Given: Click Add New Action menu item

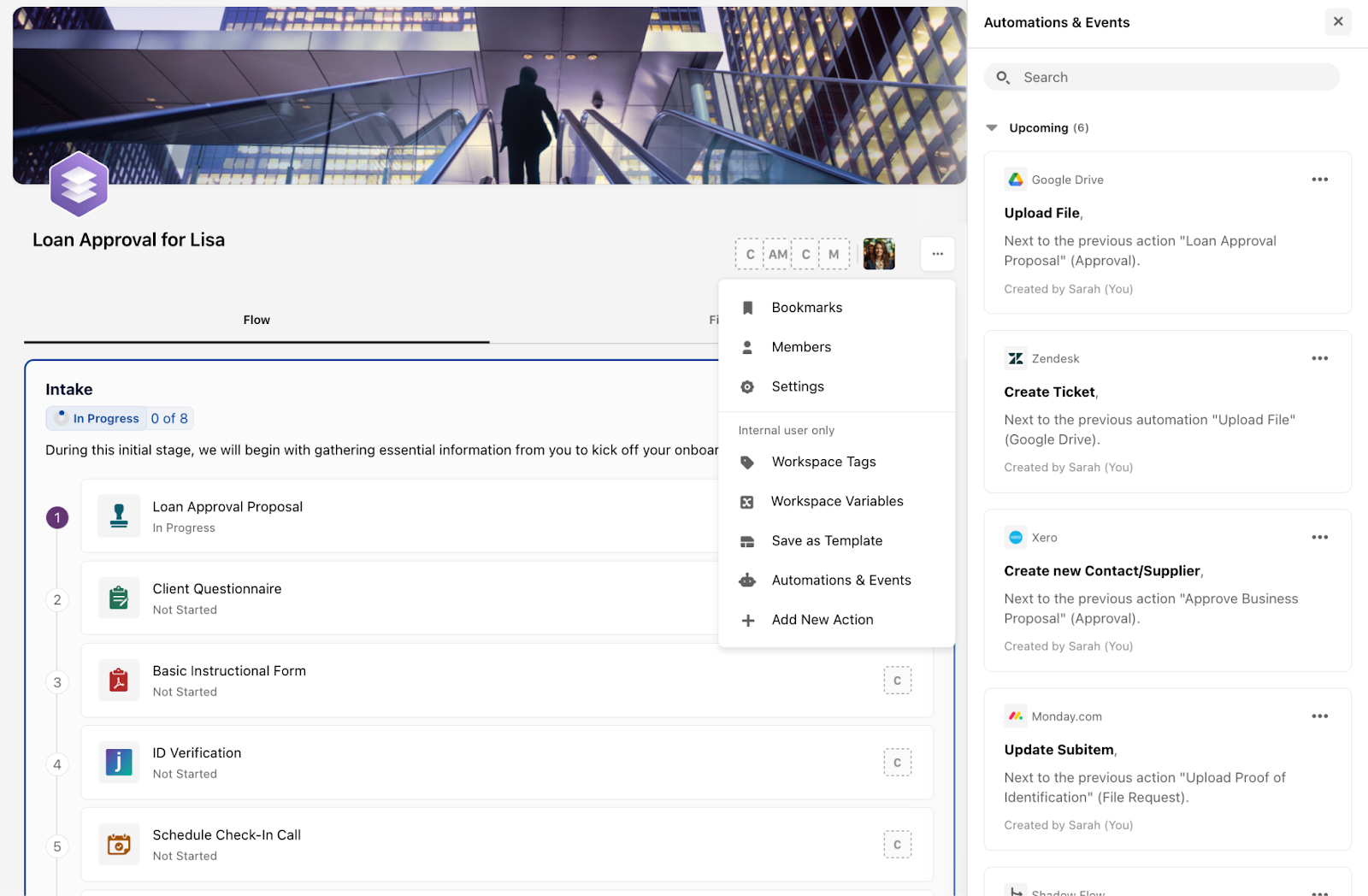Looking at the screenshot, I should [x=836, y=620].
